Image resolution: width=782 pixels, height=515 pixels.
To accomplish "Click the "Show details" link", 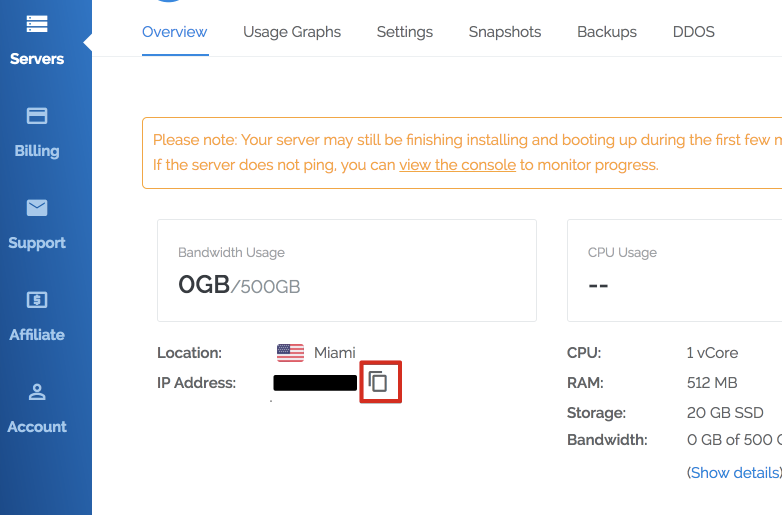I will tap(734, 472).
